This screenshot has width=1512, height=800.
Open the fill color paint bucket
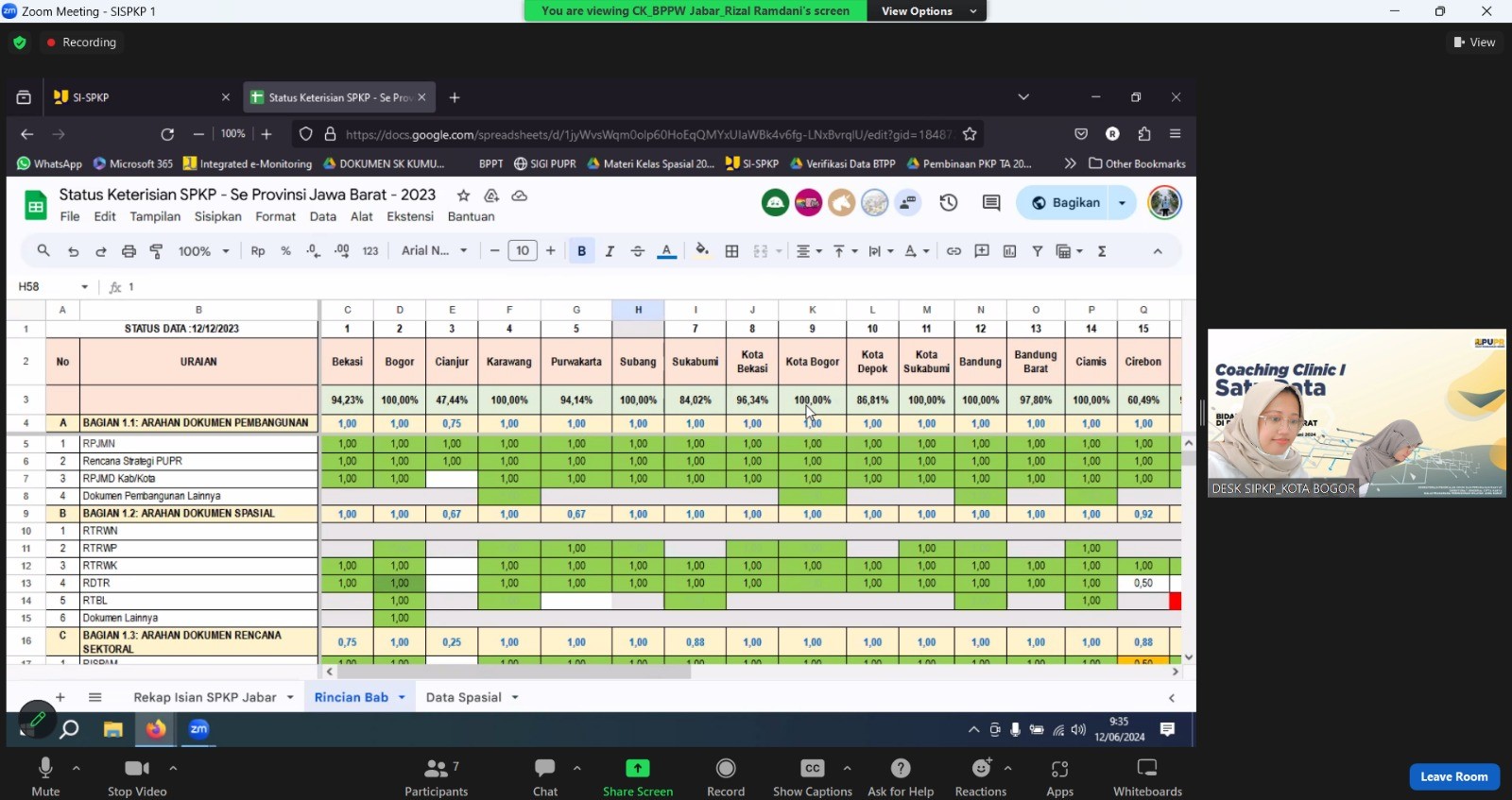click(701, 251)
